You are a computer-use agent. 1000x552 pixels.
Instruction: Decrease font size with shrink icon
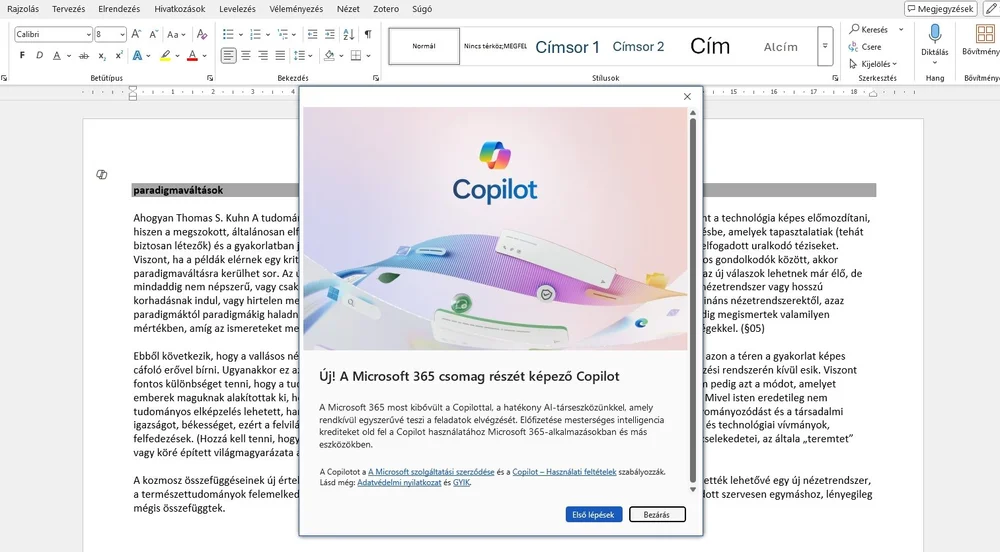[x=153, y=34]
